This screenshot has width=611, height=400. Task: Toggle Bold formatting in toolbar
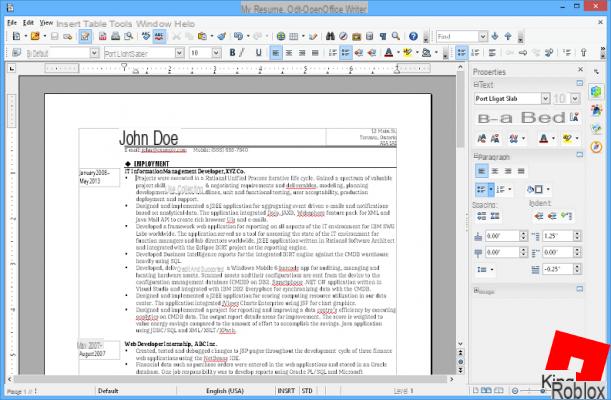pyautogui.click(x=232, y=53)
